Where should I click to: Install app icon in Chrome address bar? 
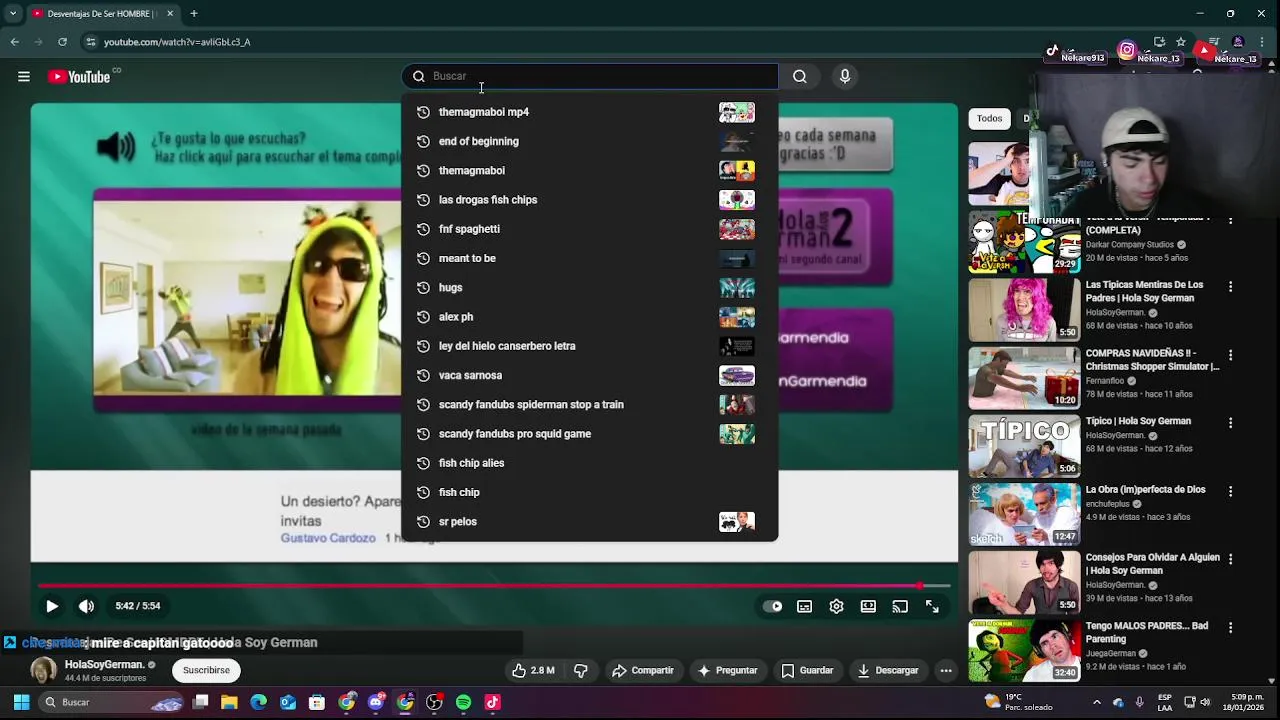pyautogui.click(x=1159, y=42)
